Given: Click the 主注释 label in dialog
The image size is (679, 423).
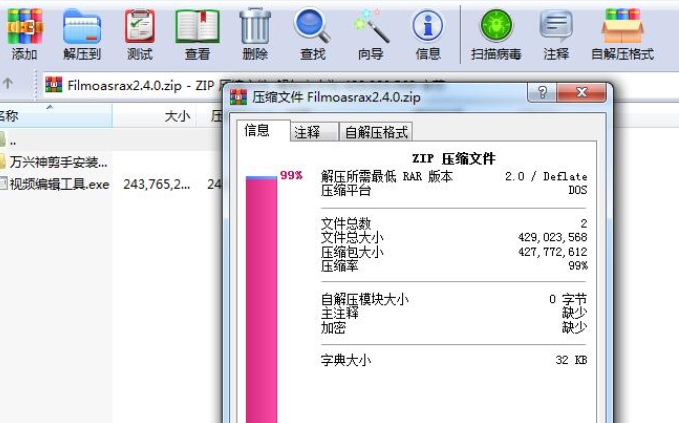Looking at the screenshot, I should coord(340,313).
